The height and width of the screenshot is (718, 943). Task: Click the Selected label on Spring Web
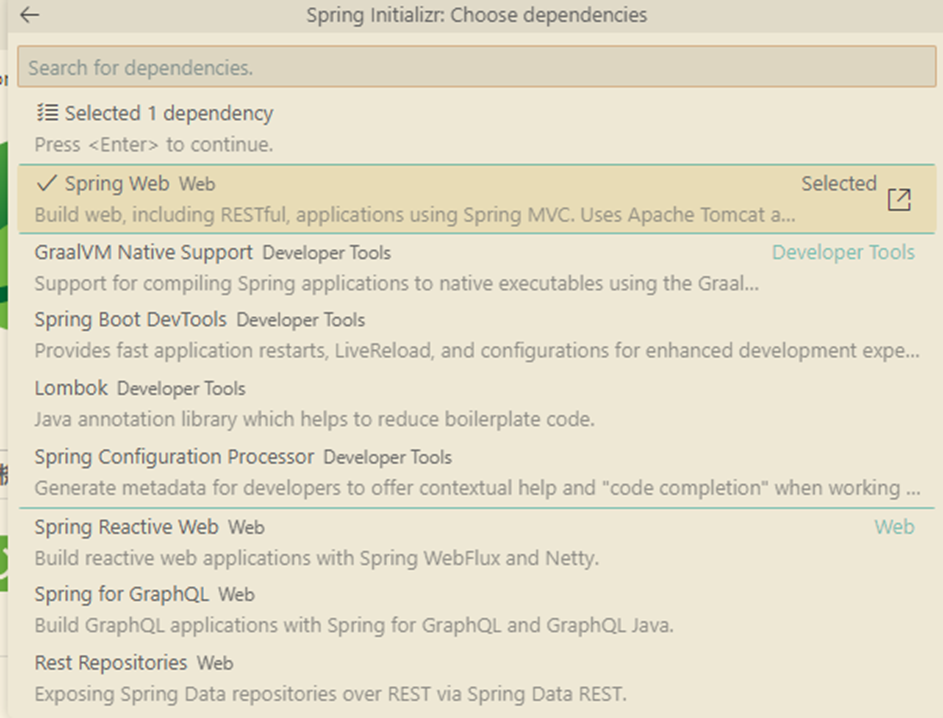839,183
